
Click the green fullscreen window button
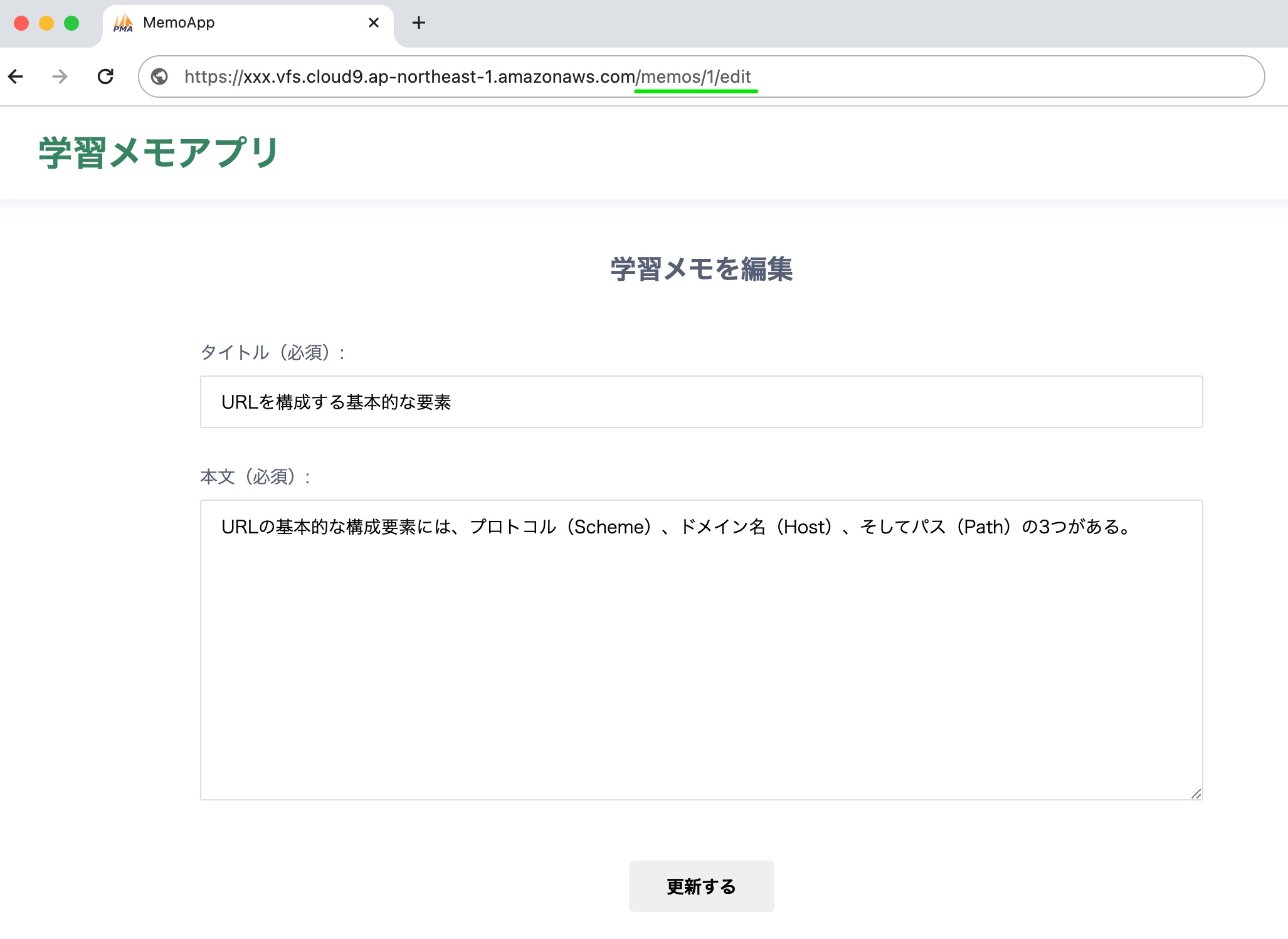click(x=71, y=23)
